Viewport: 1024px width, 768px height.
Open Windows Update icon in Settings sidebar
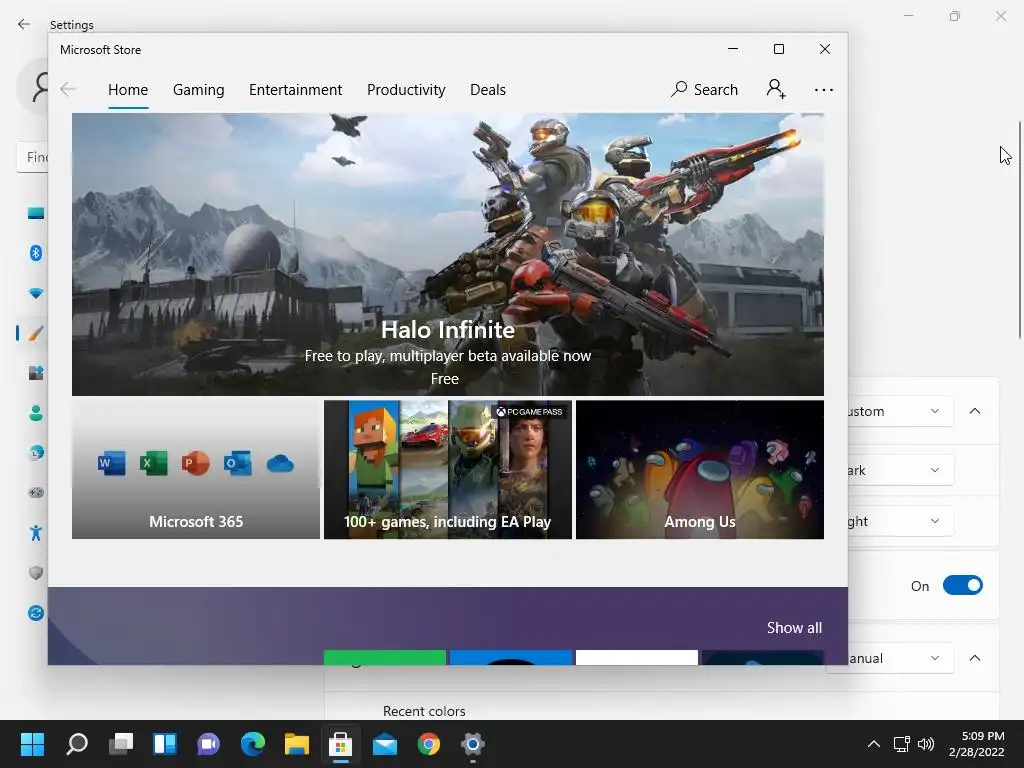(x=36, y=613)
